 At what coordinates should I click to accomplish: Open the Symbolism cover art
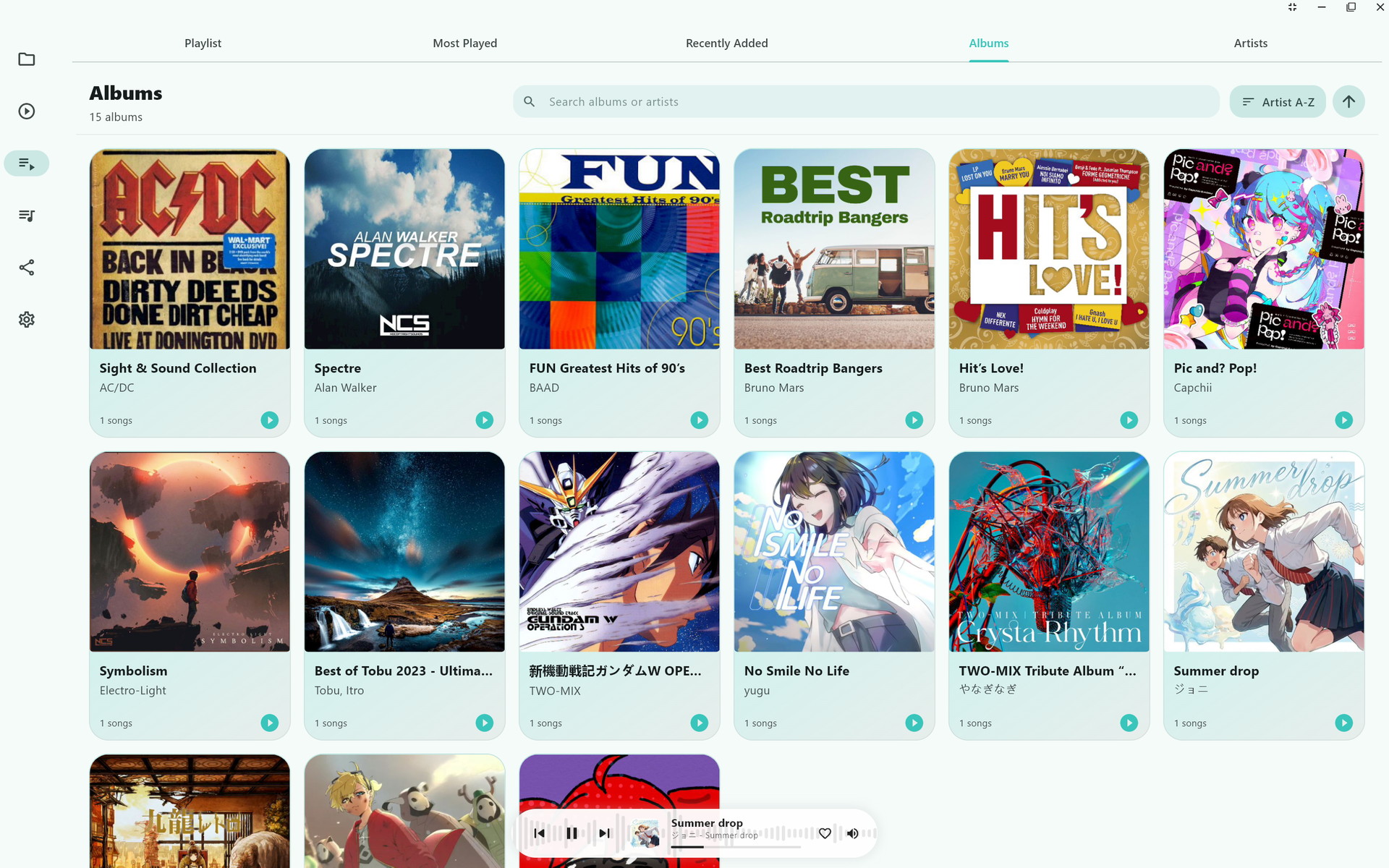point(190,552)
